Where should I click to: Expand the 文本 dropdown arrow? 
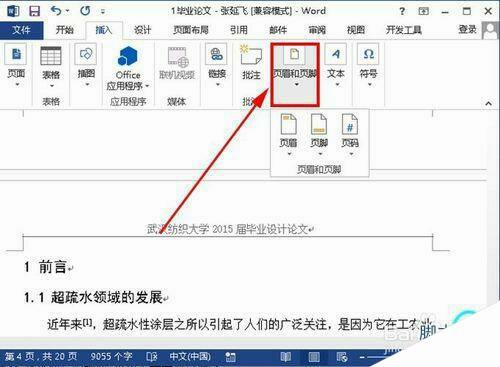(337, 84)
